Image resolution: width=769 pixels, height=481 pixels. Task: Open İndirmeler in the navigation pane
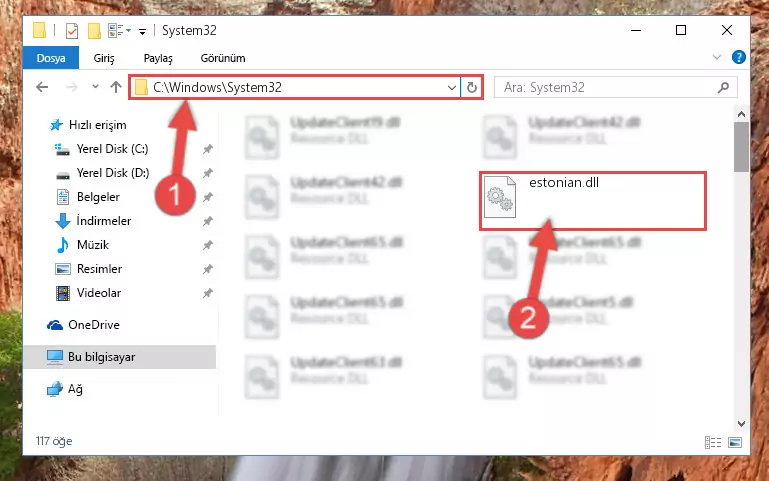pyautogui.click(x=103, y=221)
